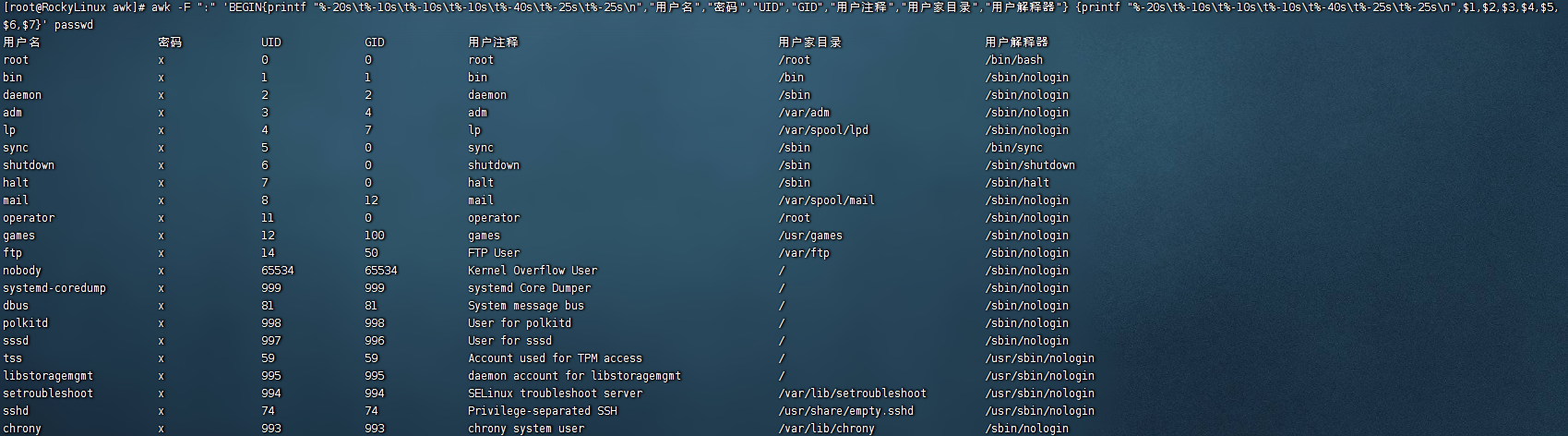
Task: Select the /bin/sync shell entry
Action: 1013,148
